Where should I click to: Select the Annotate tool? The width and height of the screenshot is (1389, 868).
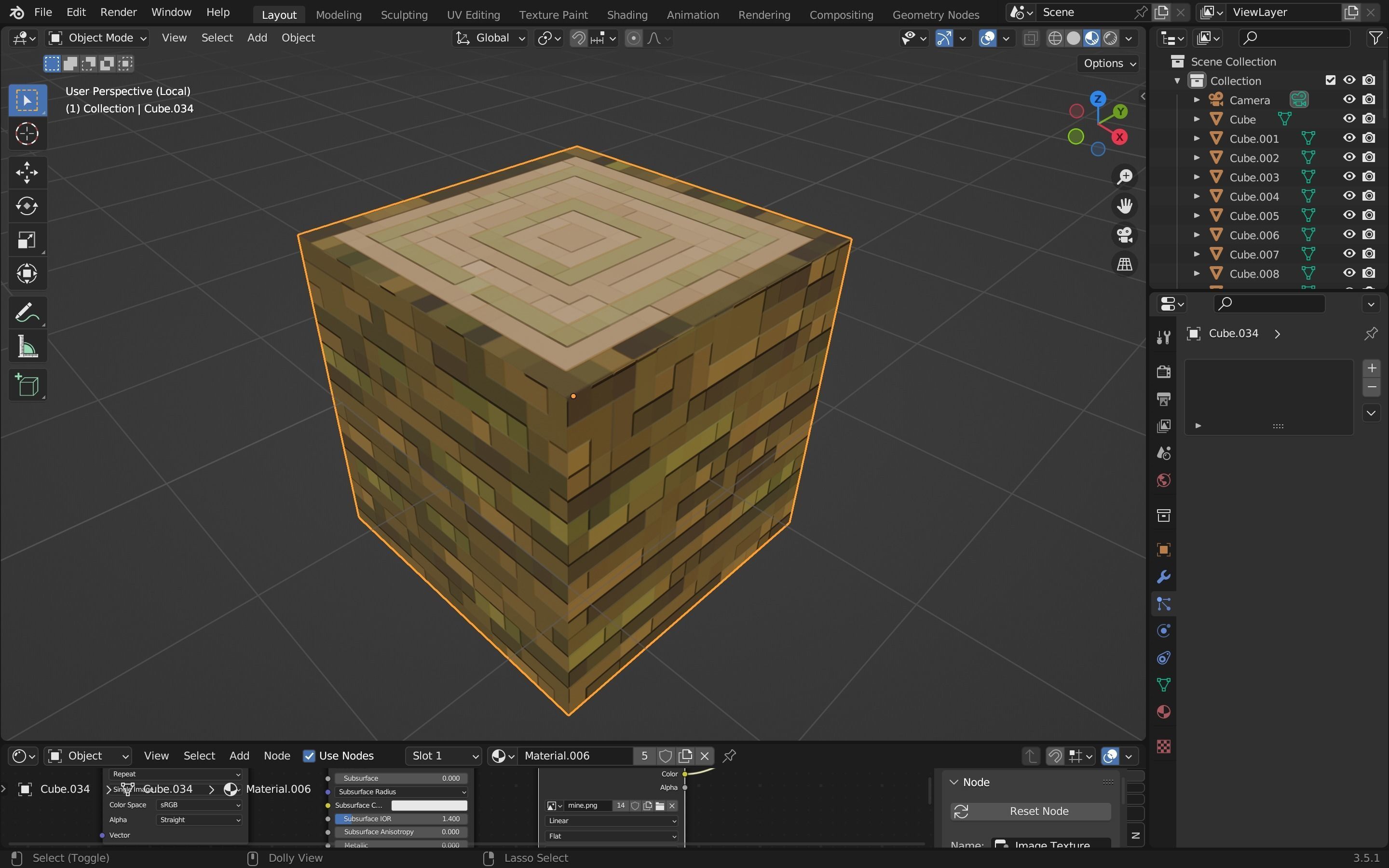tap(27, 313)
